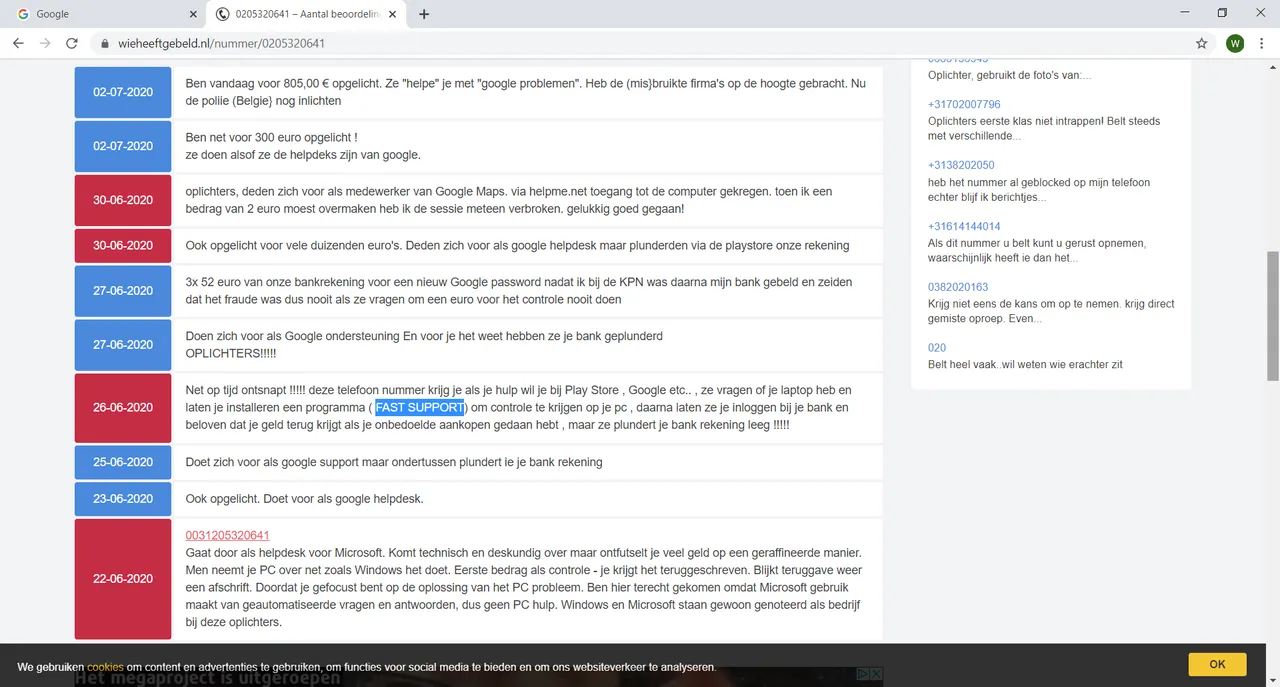Open sidebar number 0382020163
The image size is (1280, 687).
coord(958,287)
